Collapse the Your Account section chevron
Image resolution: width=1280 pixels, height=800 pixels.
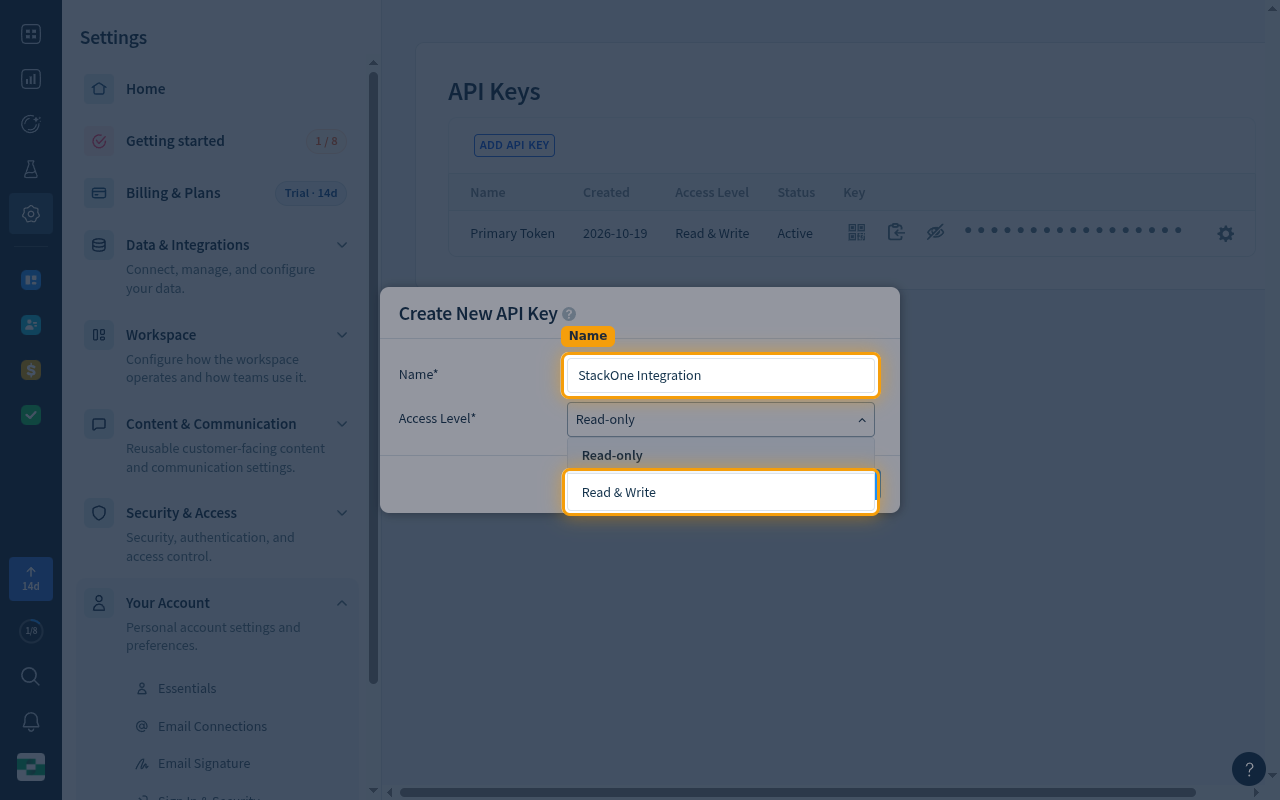(x=342, y=603)
